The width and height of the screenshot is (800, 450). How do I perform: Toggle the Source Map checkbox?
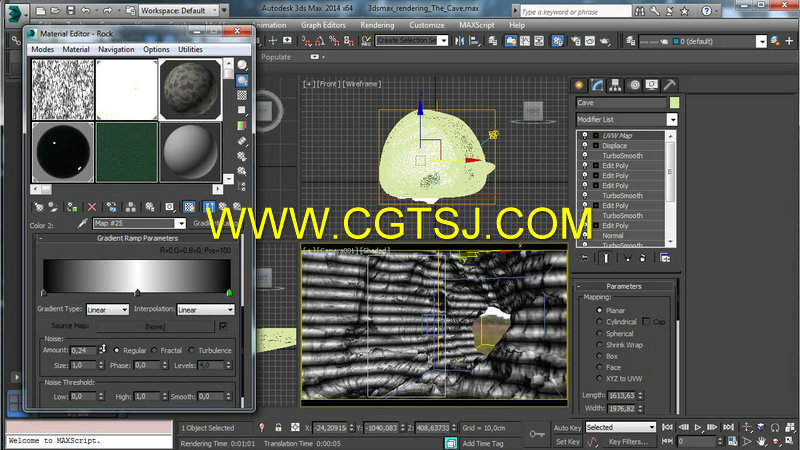click(x=223, y=326)
